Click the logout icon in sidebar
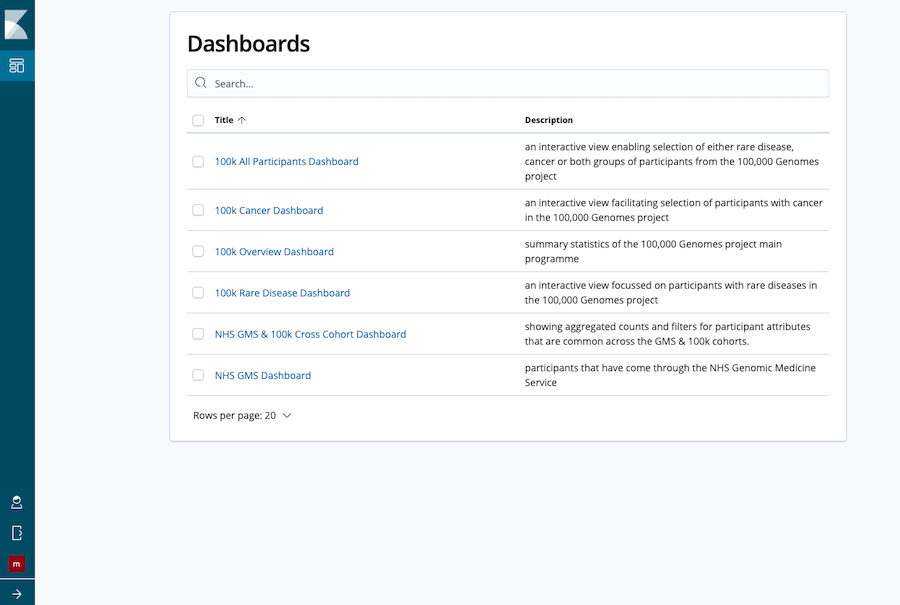The height and width of the screenshot is (605, 900). pos(17,533)
